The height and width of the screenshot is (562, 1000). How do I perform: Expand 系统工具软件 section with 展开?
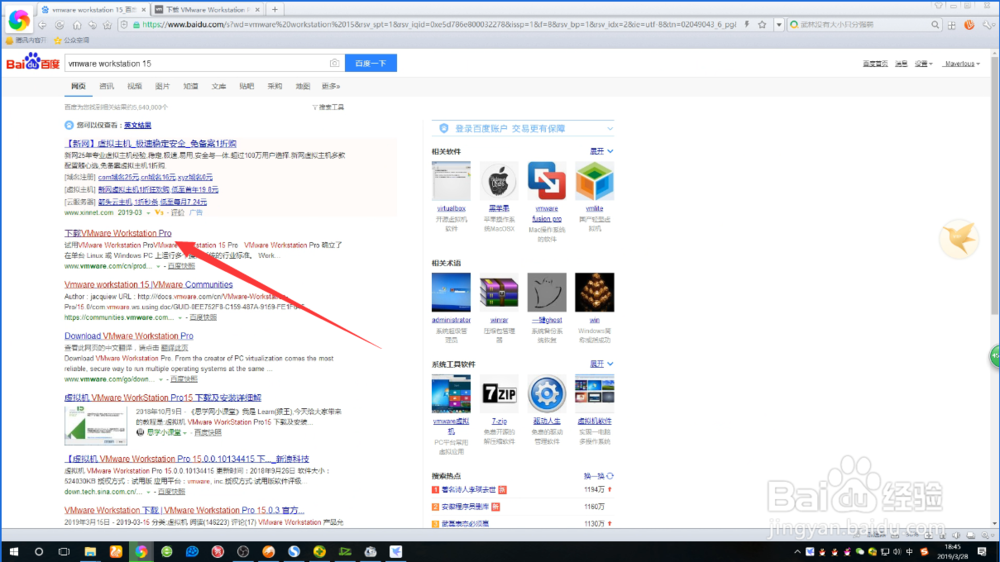click(601, 364)
